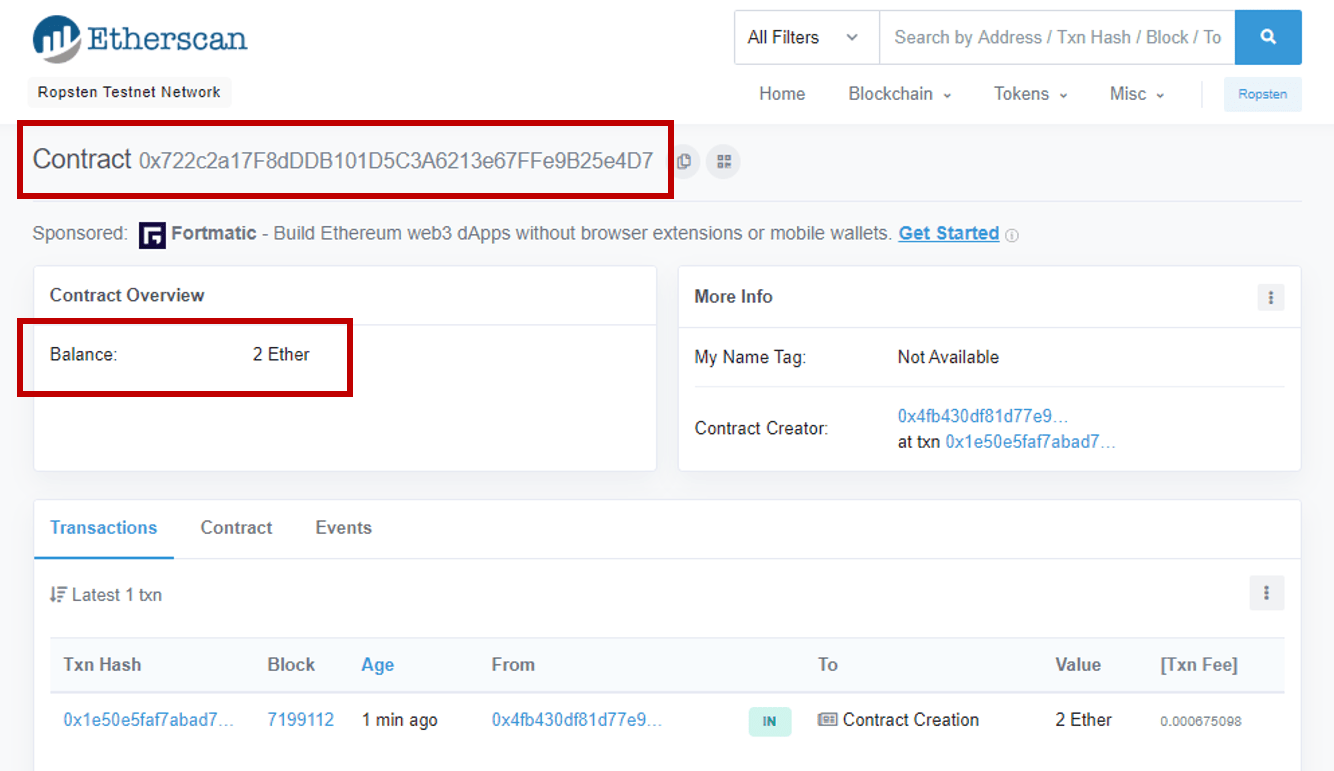
Task: Click the search magnifier button
Action: pyautogui.click(x=1268, y=37)
